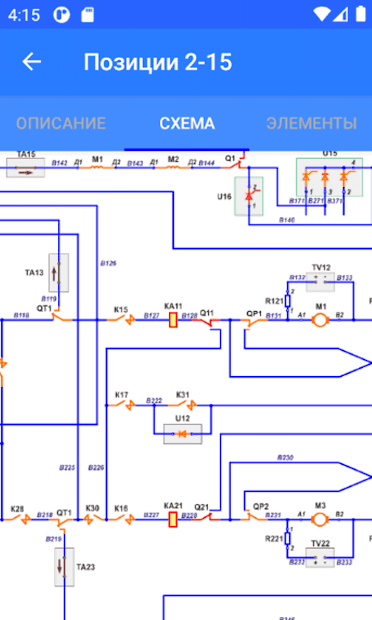Tap the U12 diode block
This screenshot has width=372, height=620.
183,434
